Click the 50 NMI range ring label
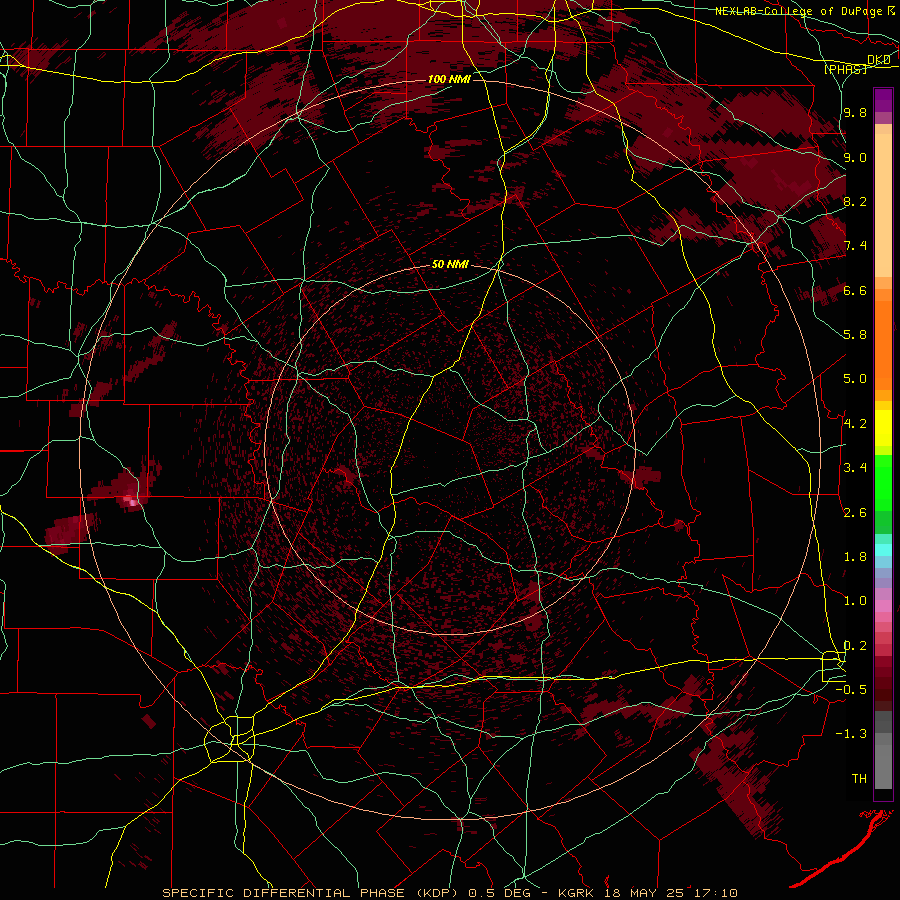 [x=450, y=265]
